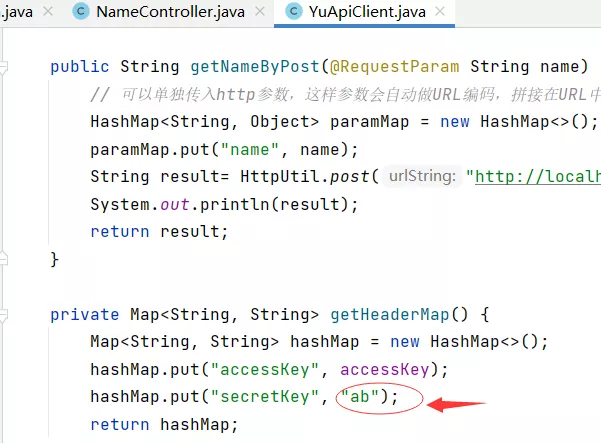
Task: Click the "name" string literal in paramMap.put
Action: (250, 149)
